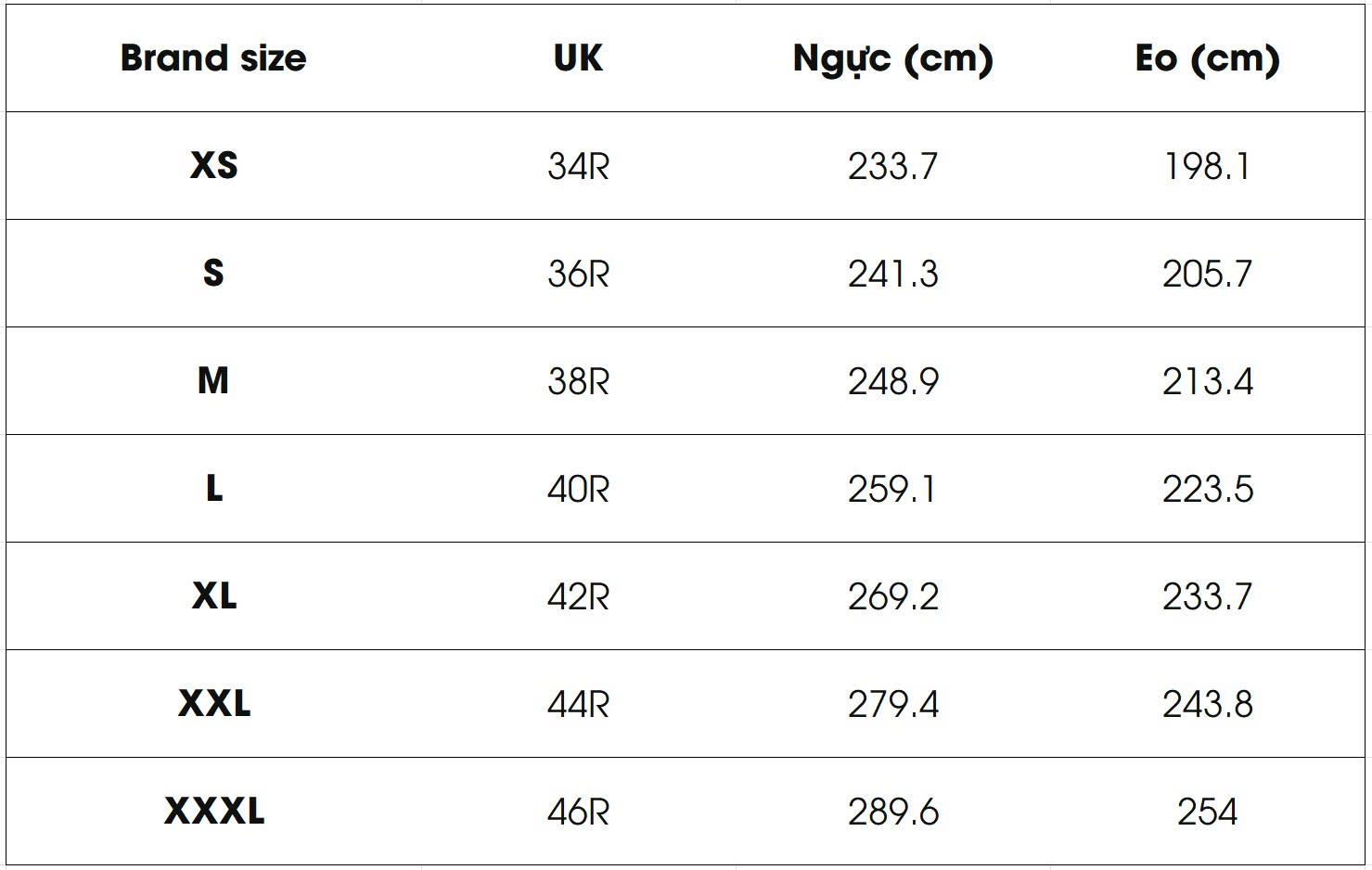Select waist value 243.8

coord(1207,705)
